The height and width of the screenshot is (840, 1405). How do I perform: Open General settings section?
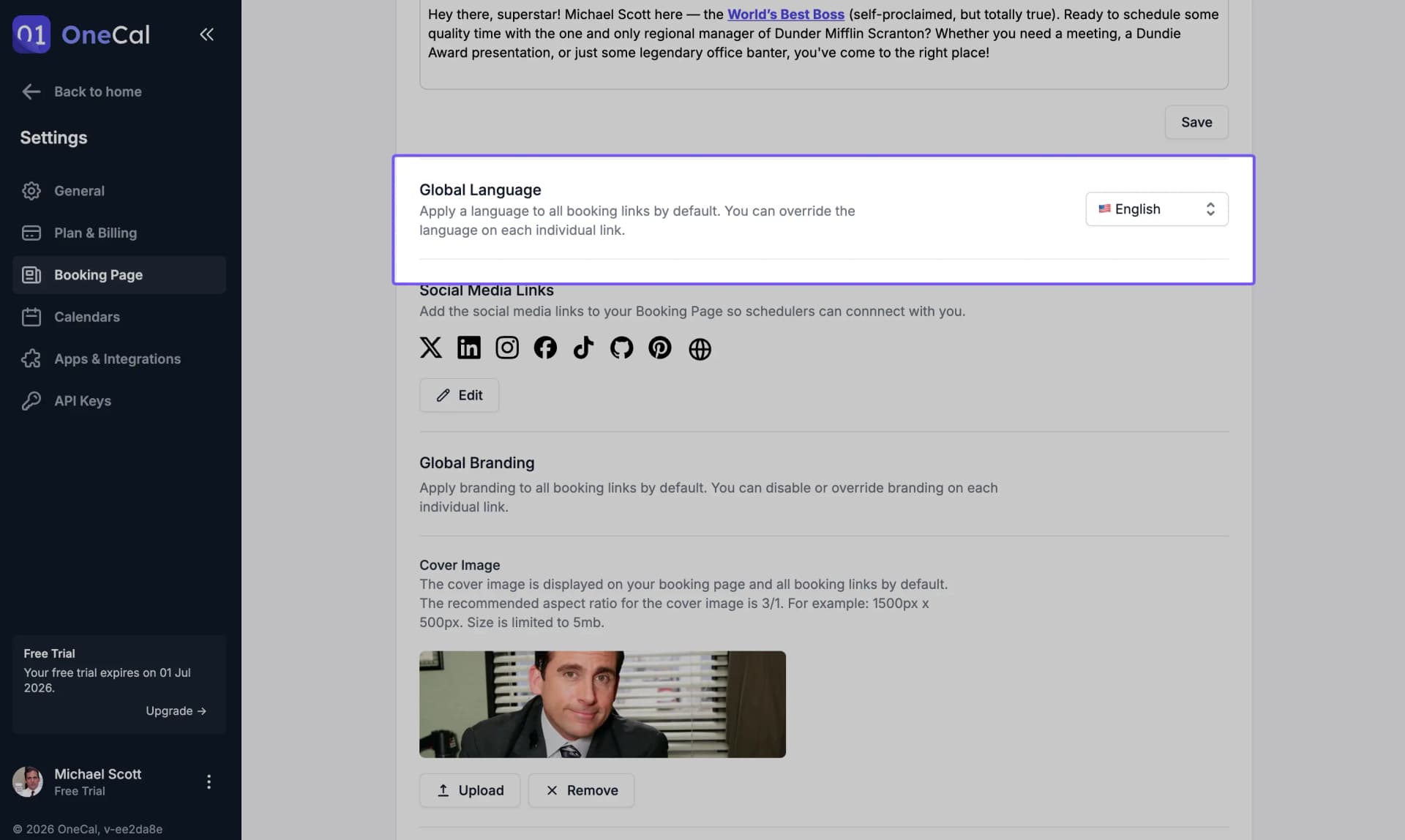[x=79, y=191]
